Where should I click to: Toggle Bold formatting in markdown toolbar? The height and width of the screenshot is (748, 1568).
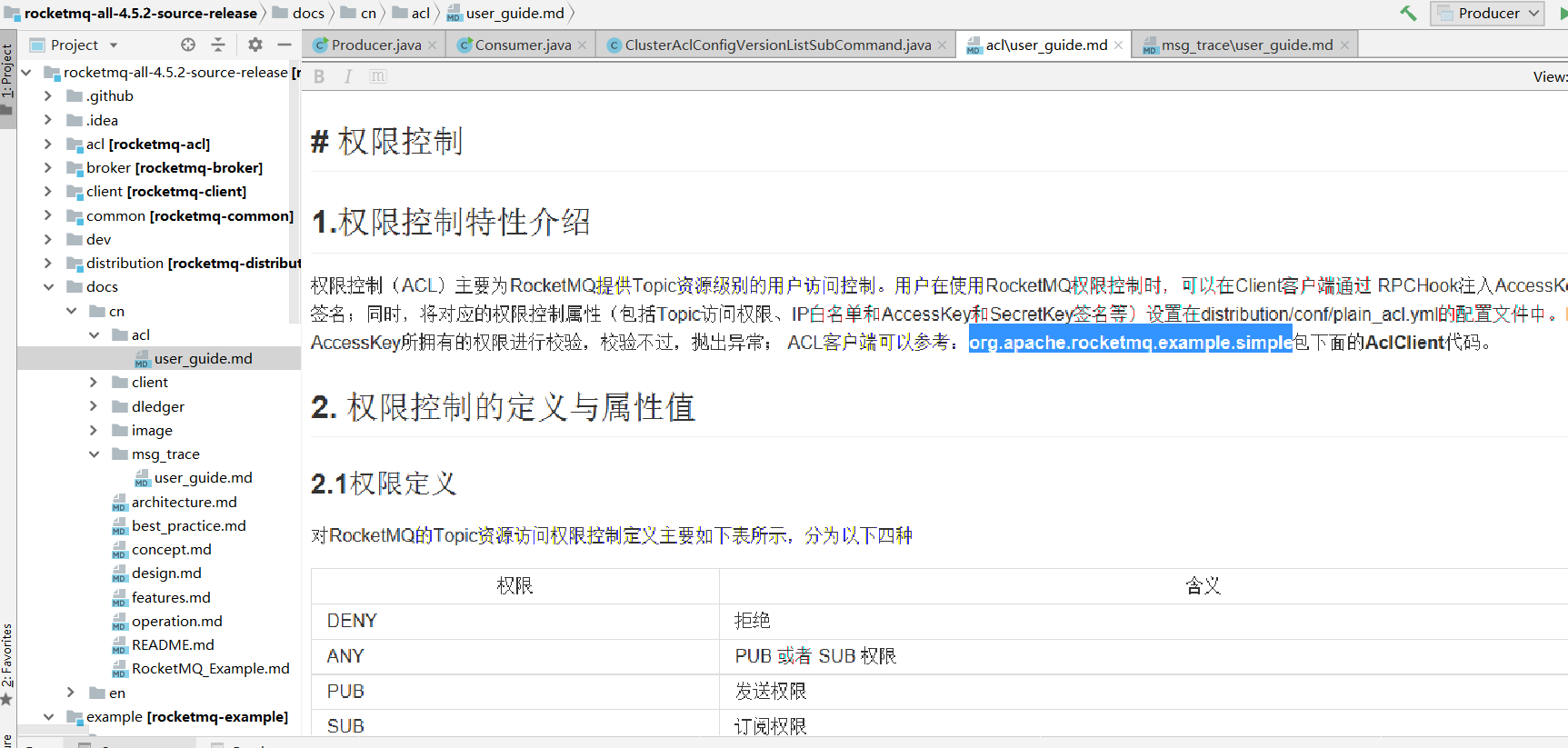point(319,76)
